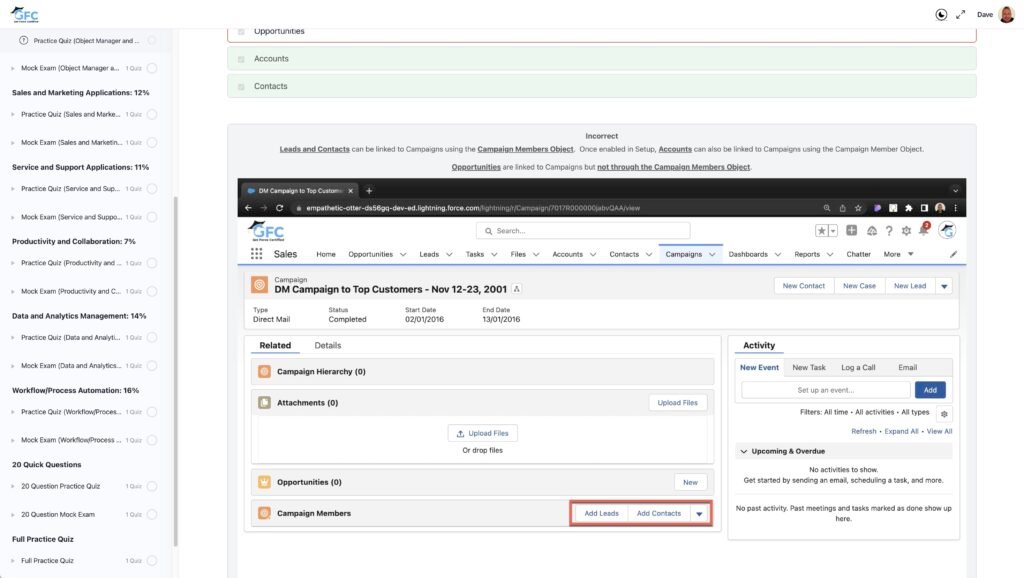Tick the Accounts answer checkbox
This screenshot has width=1024, height=578.
point(242,59)
